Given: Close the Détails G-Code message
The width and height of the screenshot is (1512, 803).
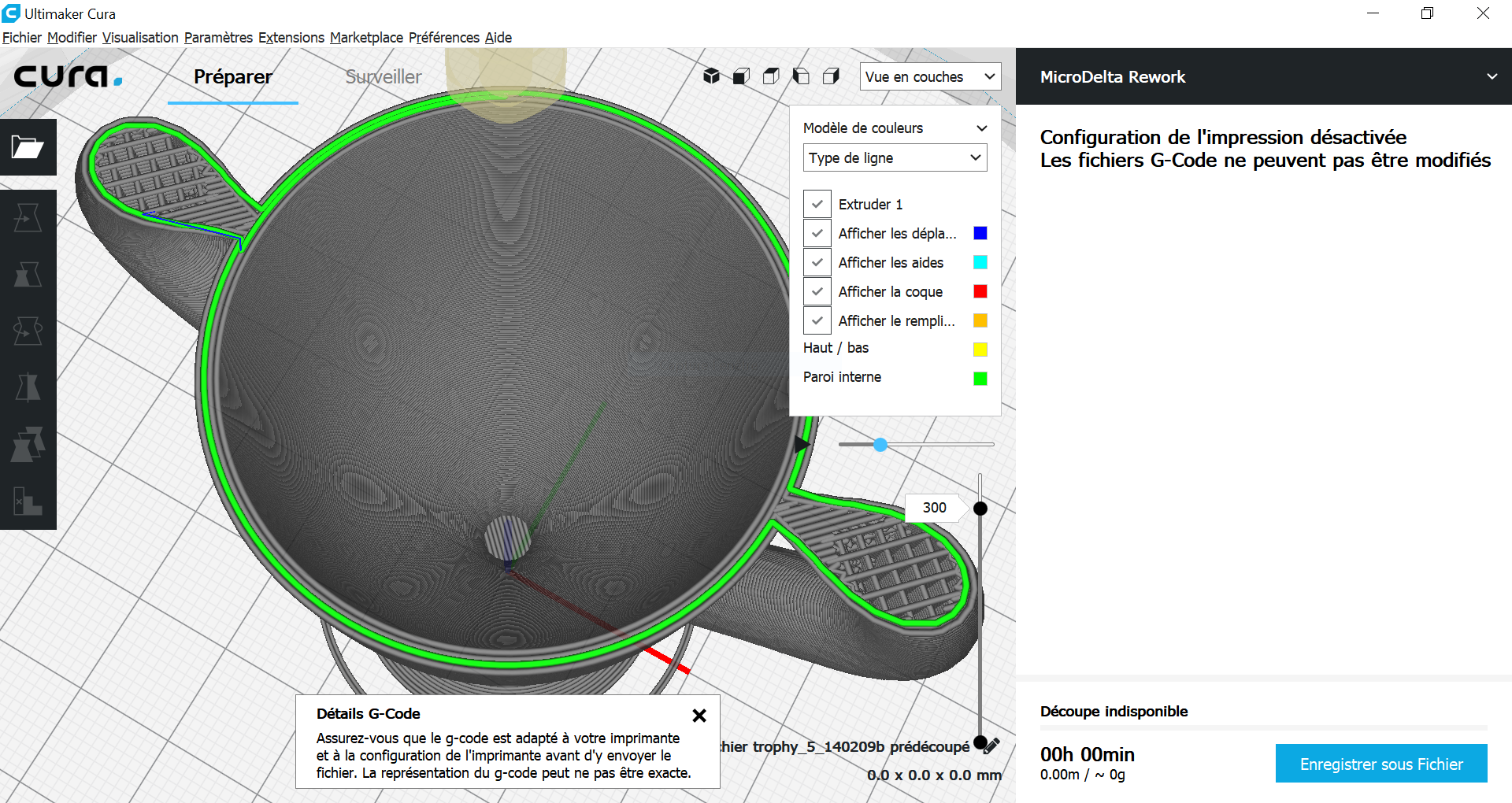Looking at the screenshot, I should coord(699,716).
